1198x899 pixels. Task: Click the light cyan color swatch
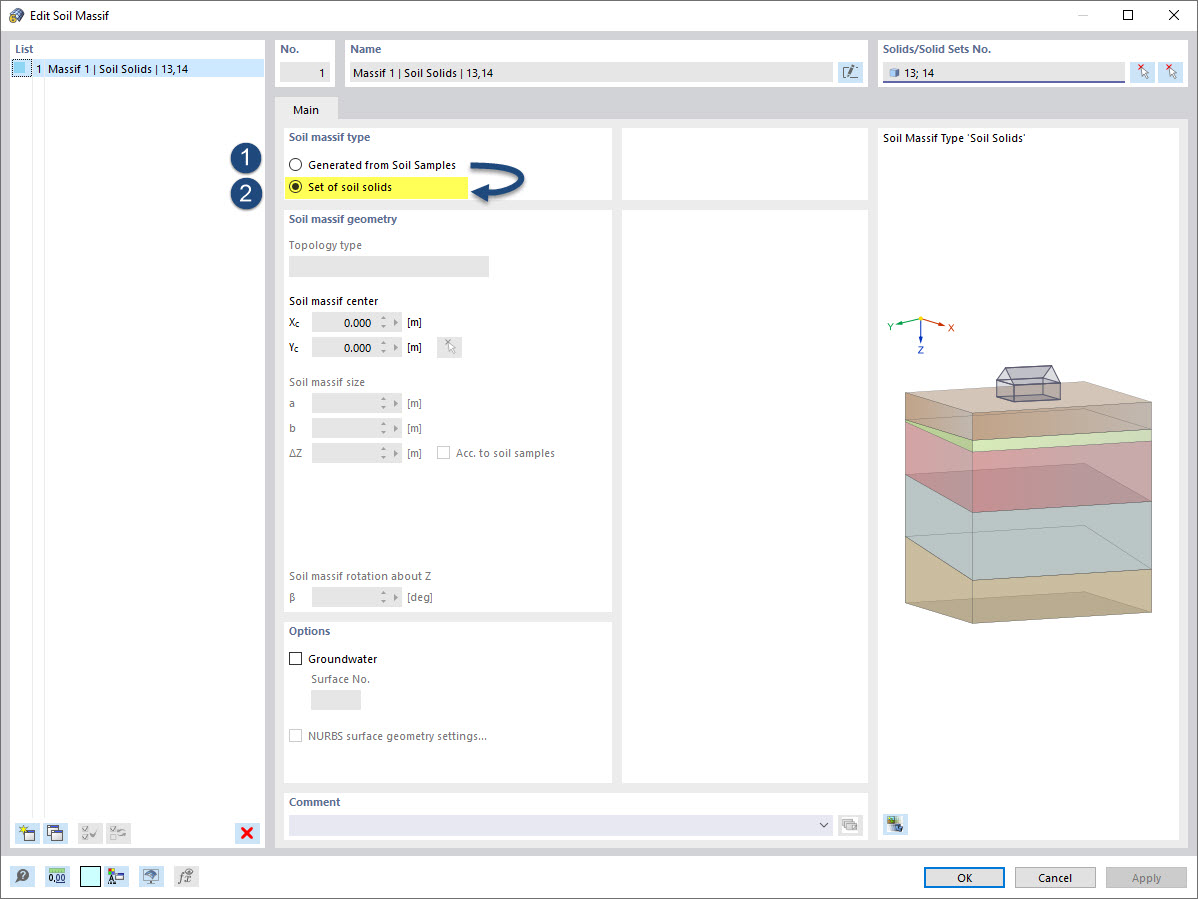click(x=90, y=876)
